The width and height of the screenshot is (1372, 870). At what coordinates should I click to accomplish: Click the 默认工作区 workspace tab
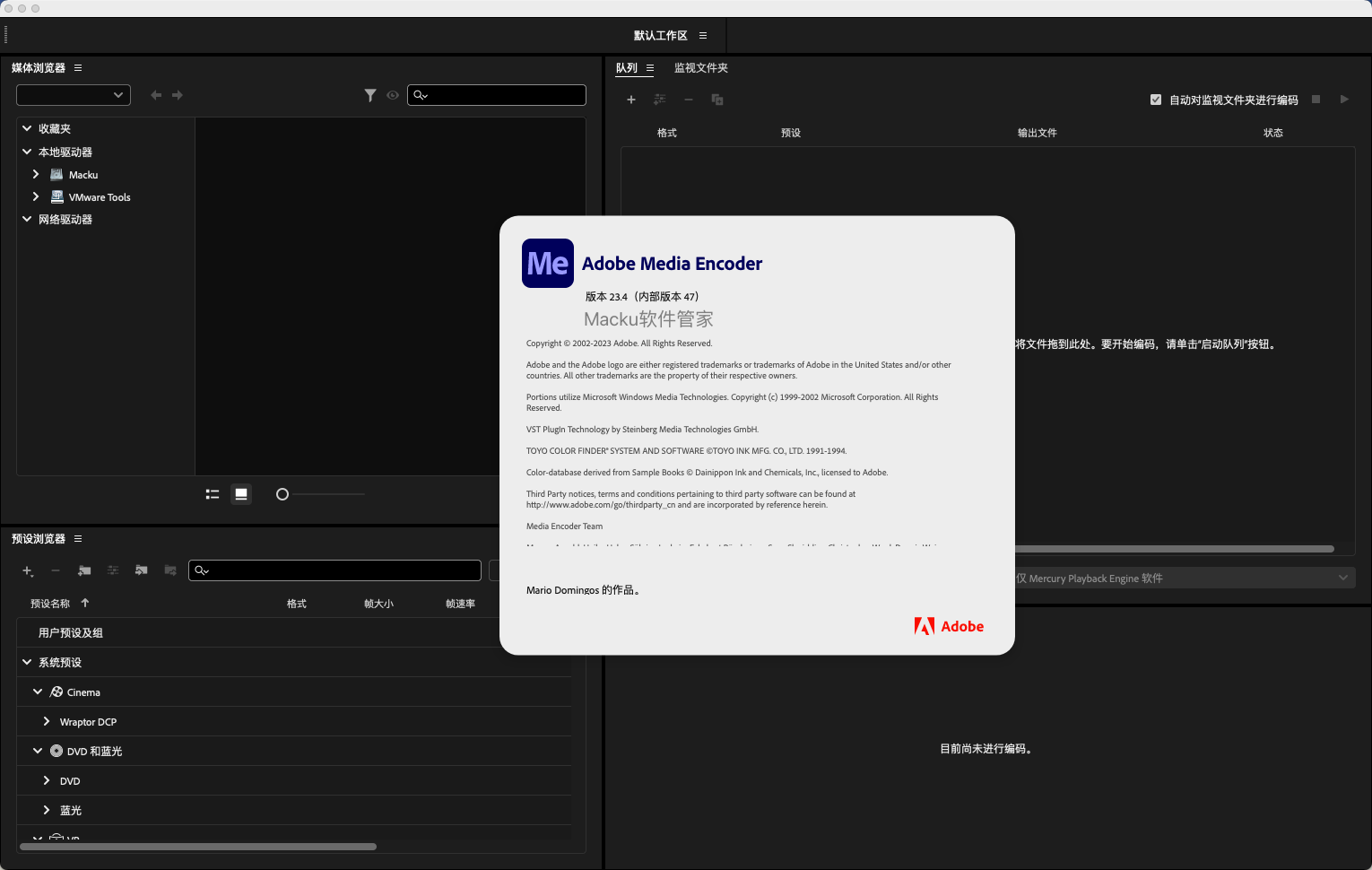coord(661,36)
